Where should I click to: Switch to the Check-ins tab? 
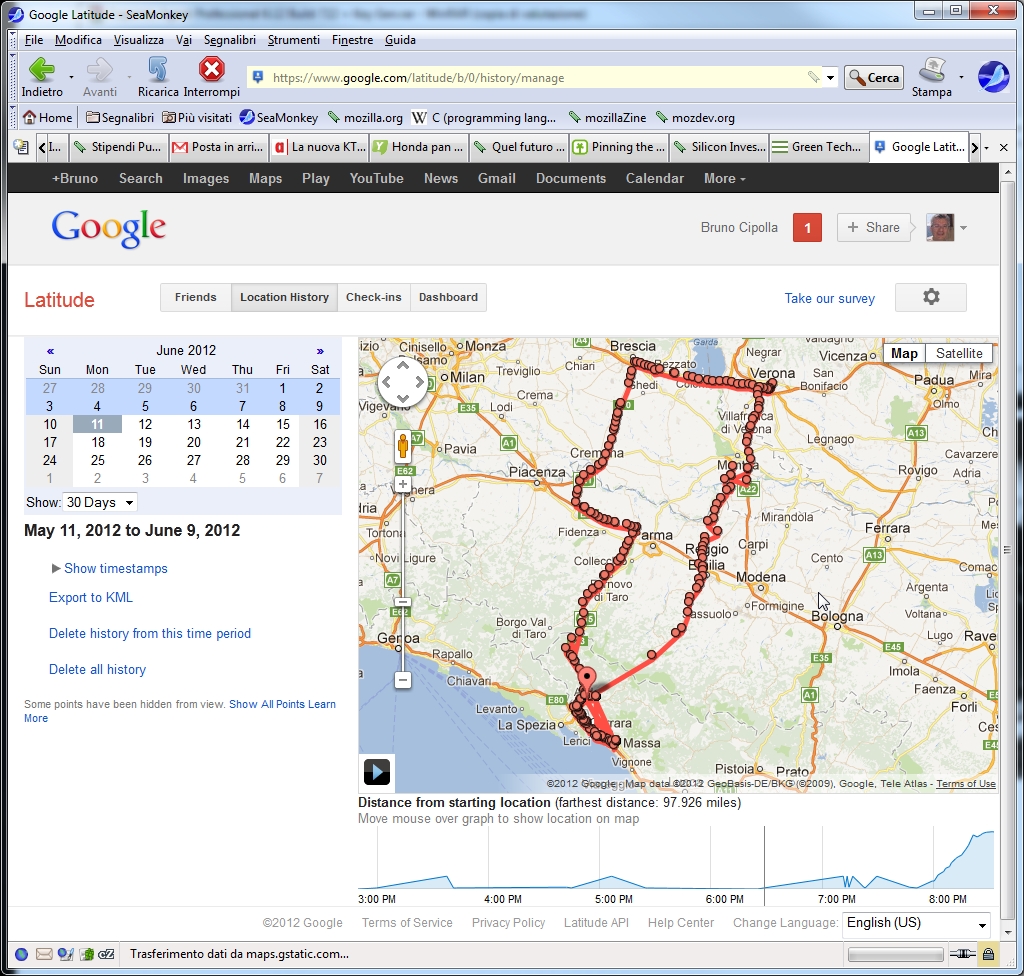click(x=374, y=297)
